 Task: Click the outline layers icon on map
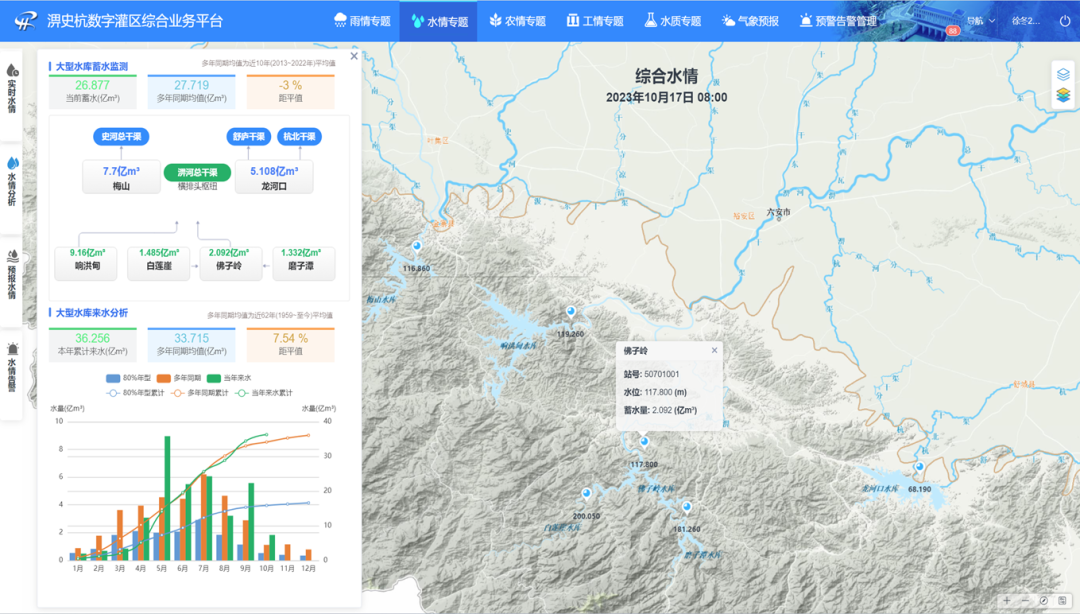(1063, 74)
